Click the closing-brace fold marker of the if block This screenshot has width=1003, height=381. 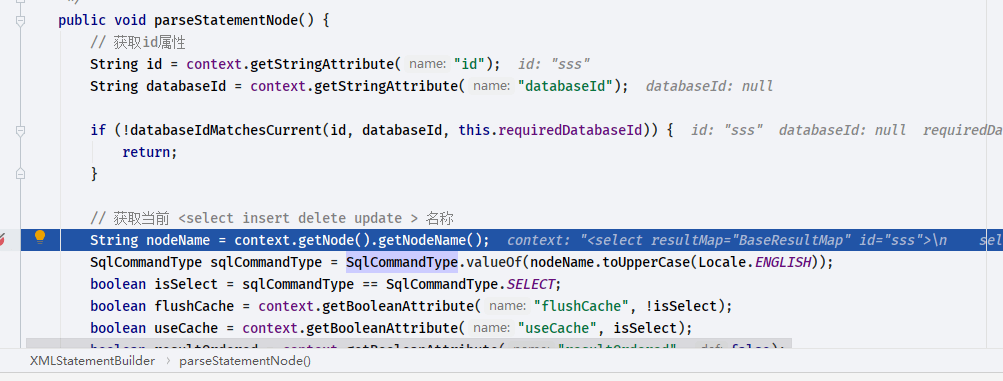pyautogui.click(x=20, y=173)
